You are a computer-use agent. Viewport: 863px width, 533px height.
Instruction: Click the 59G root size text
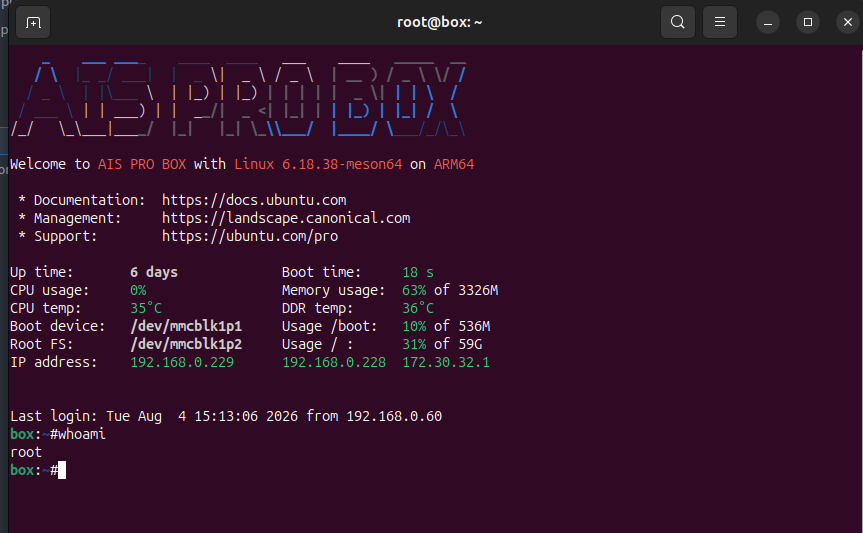click(x=470, y=344)
